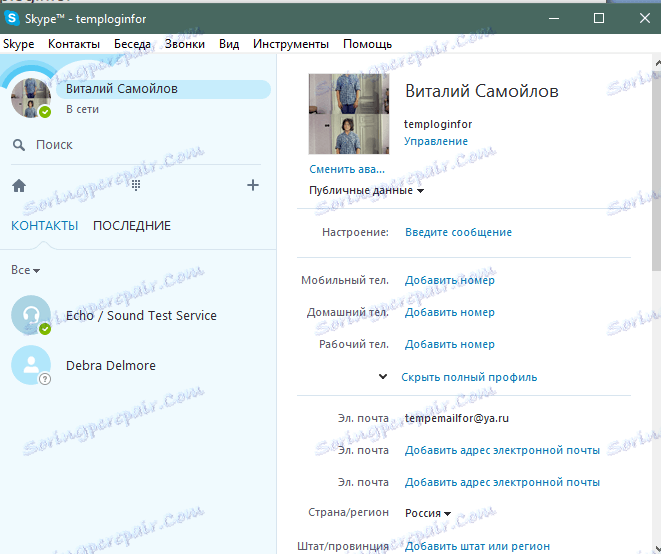Open the Вид menu
Viewport: 661px width, 554px height.
(x=229, y=44)
